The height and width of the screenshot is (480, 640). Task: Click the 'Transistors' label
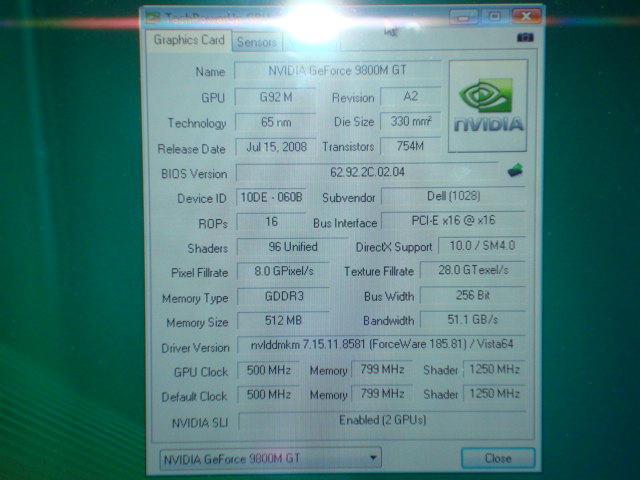point(348,147)
